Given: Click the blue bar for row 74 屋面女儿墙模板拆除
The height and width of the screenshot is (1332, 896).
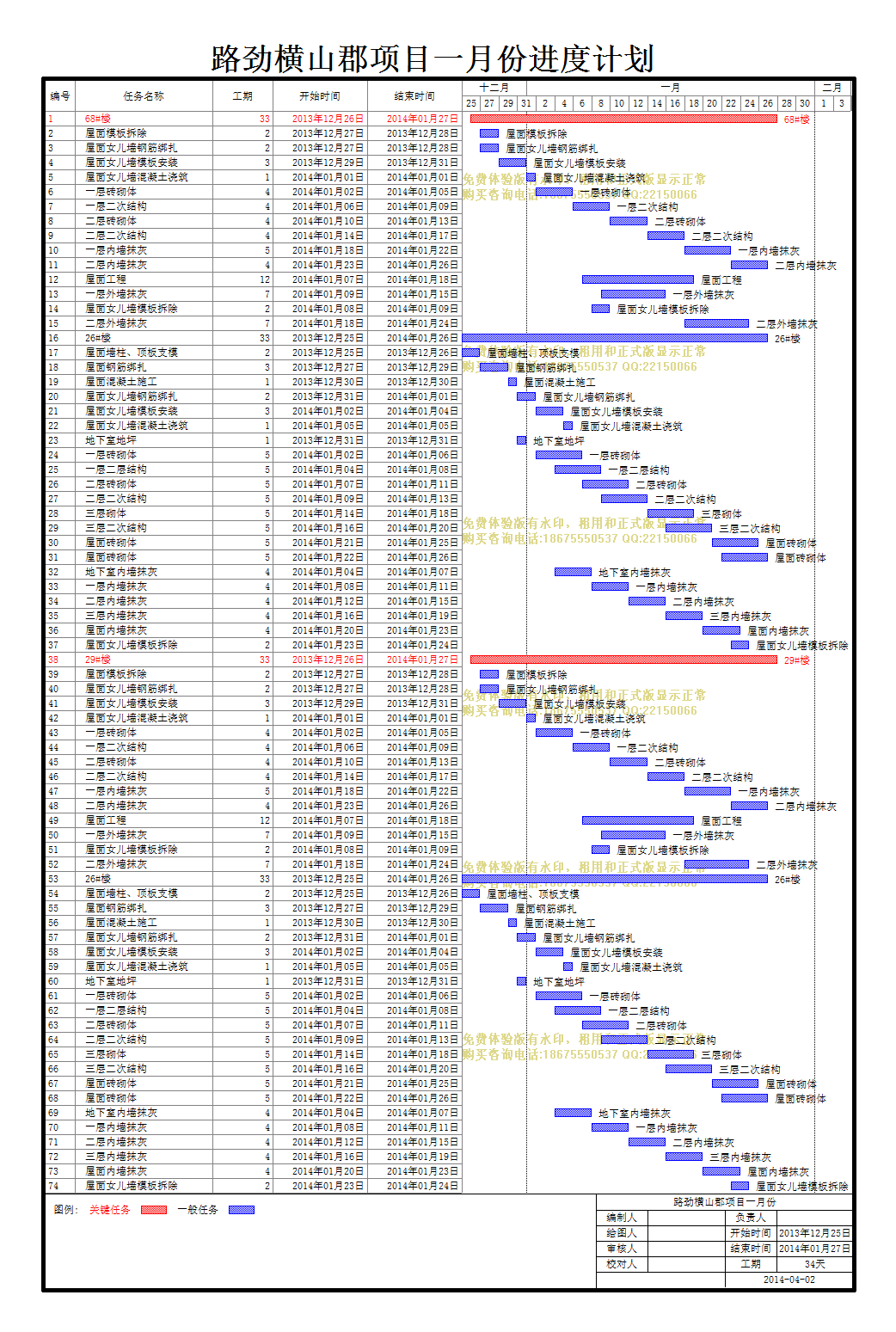Looking at the screenshot, I should click(740, 1186).
